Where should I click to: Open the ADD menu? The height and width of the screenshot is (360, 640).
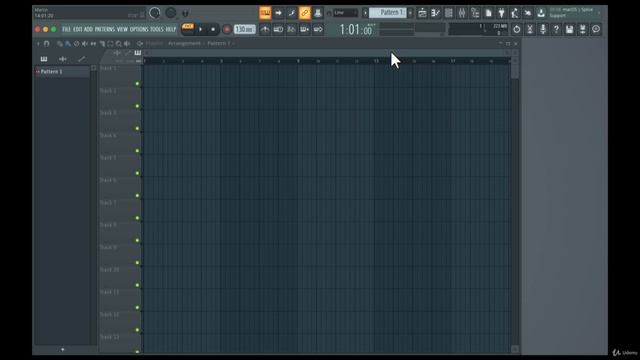click(x=88, y=29)
